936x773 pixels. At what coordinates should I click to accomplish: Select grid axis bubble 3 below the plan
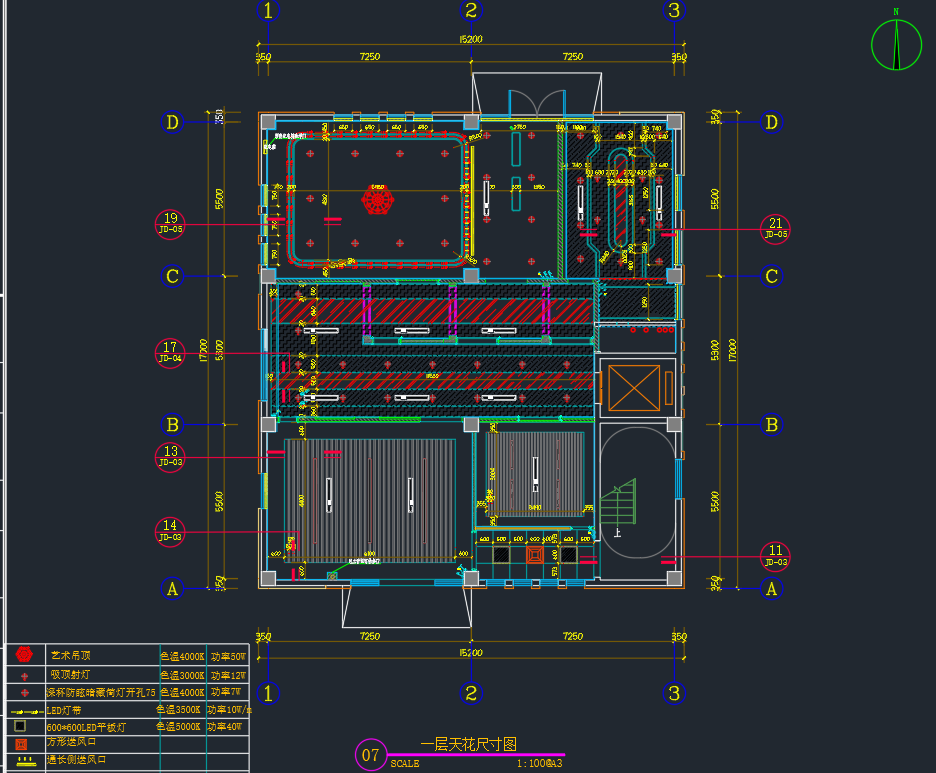tap(675, 693)
